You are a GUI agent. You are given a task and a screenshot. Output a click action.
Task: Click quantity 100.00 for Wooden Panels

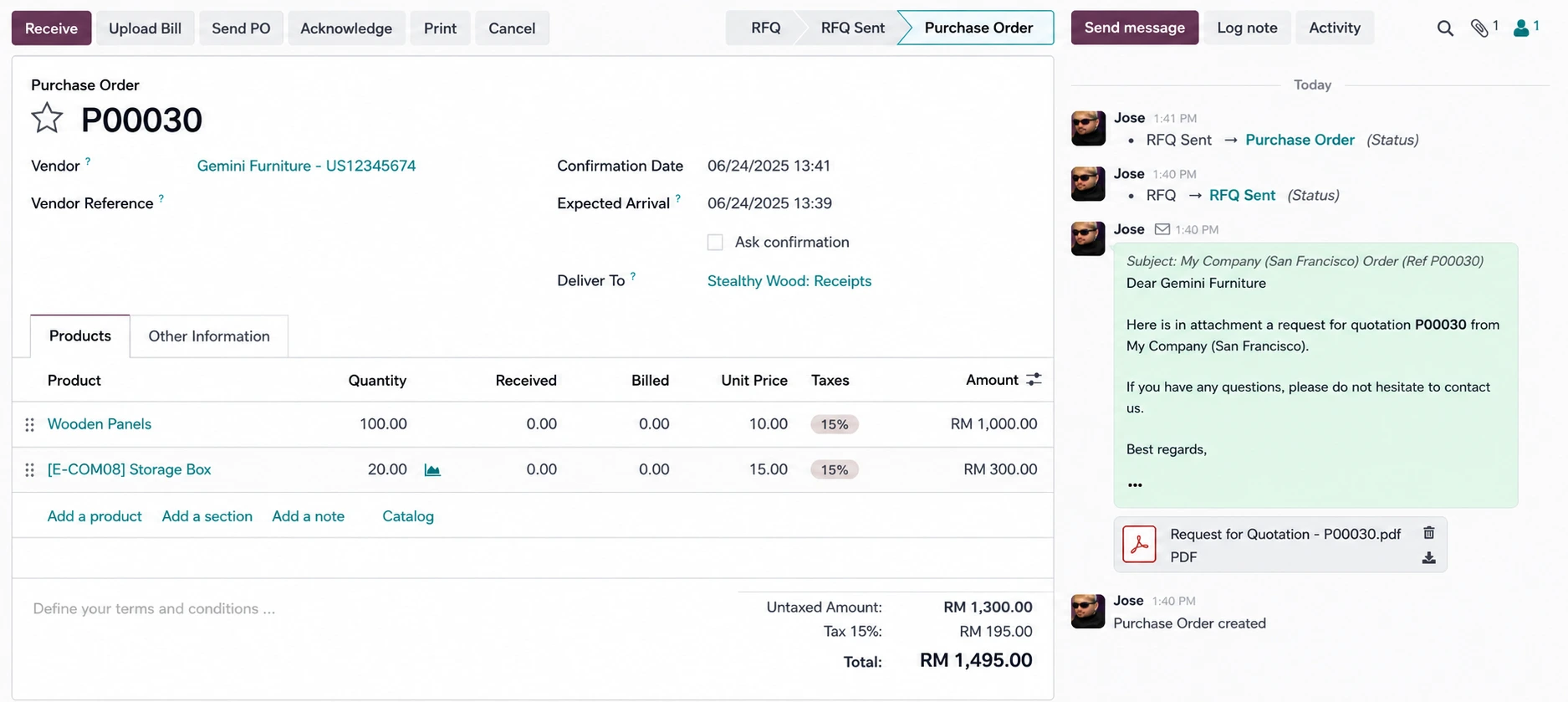coord(383,424)
